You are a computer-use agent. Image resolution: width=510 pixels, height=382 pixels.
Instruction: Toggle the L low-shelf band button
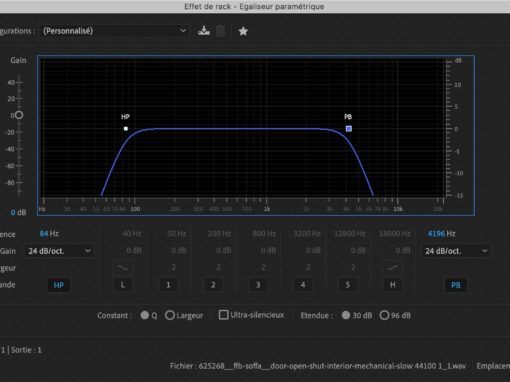point(123,285)
